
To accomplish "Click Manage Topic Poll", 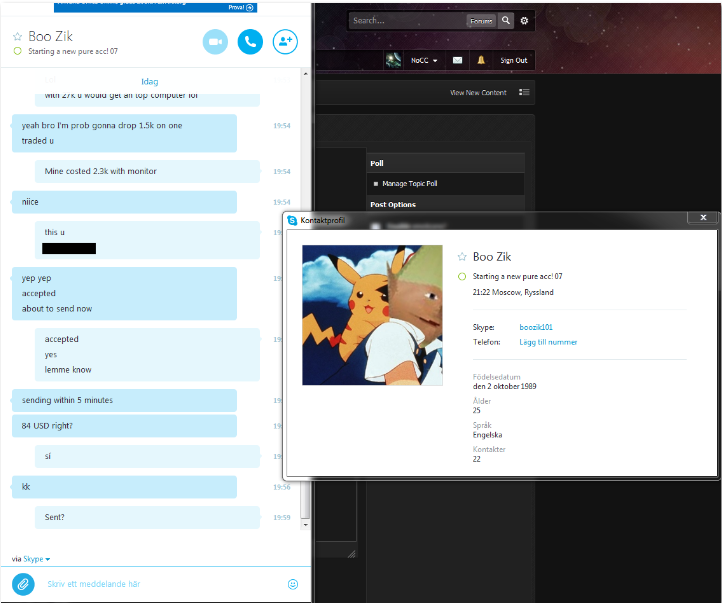I will (x=409, y=183).
